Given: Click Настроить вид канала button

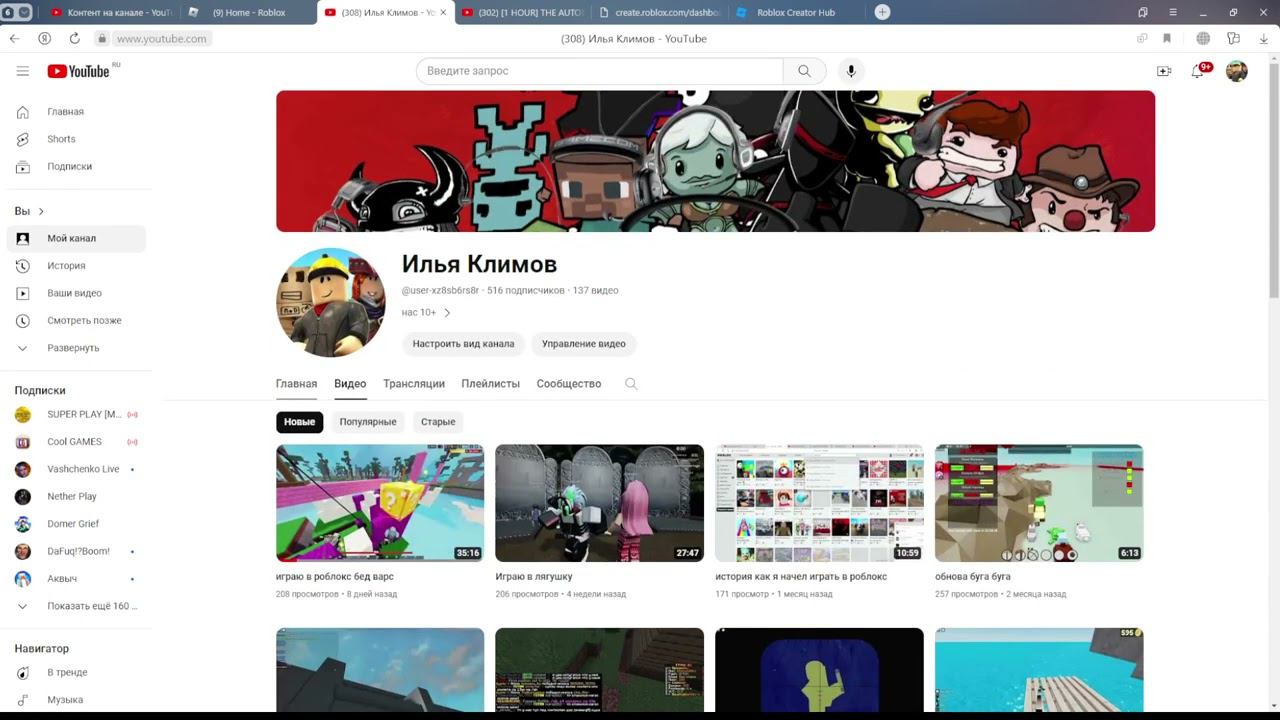Looking at the screenshot, I should pos(463,344).
